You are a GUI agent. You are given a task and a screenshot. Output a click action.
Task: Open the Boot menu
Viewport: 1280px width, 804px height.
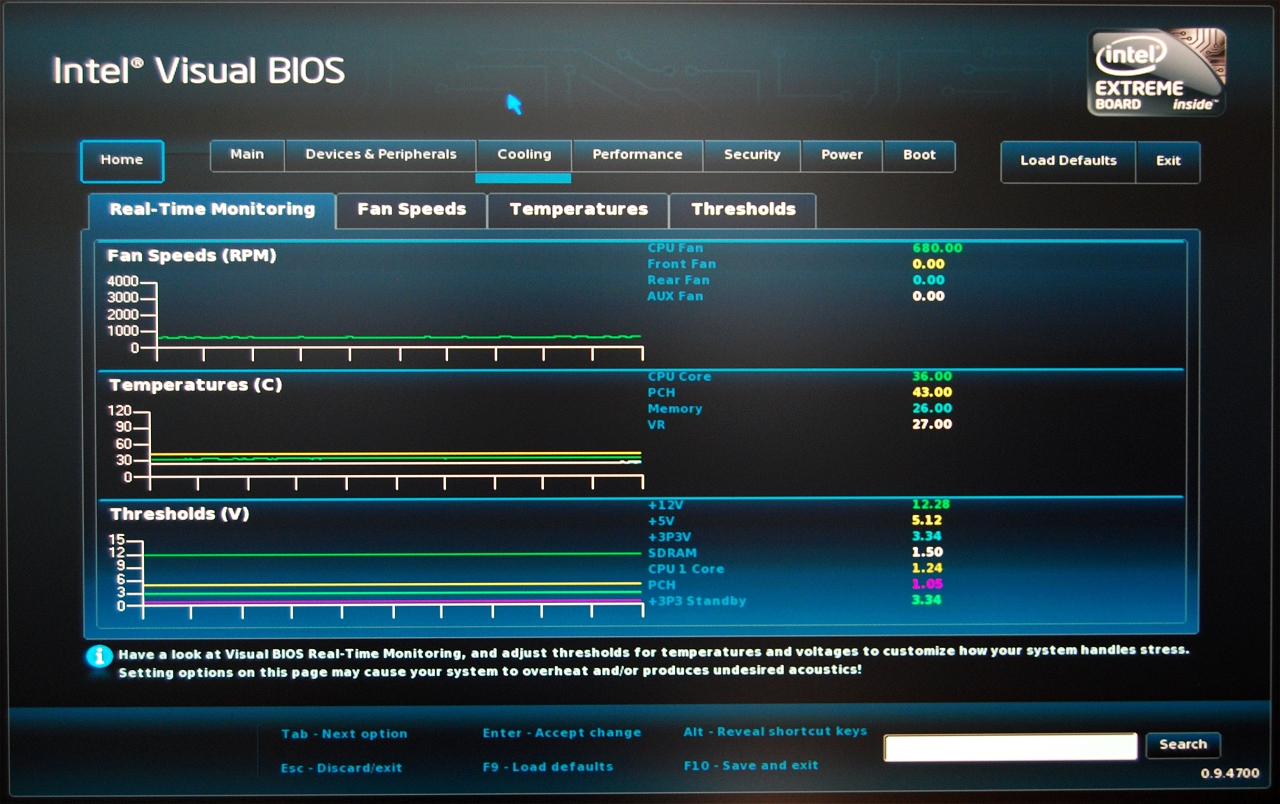point(919,155)
